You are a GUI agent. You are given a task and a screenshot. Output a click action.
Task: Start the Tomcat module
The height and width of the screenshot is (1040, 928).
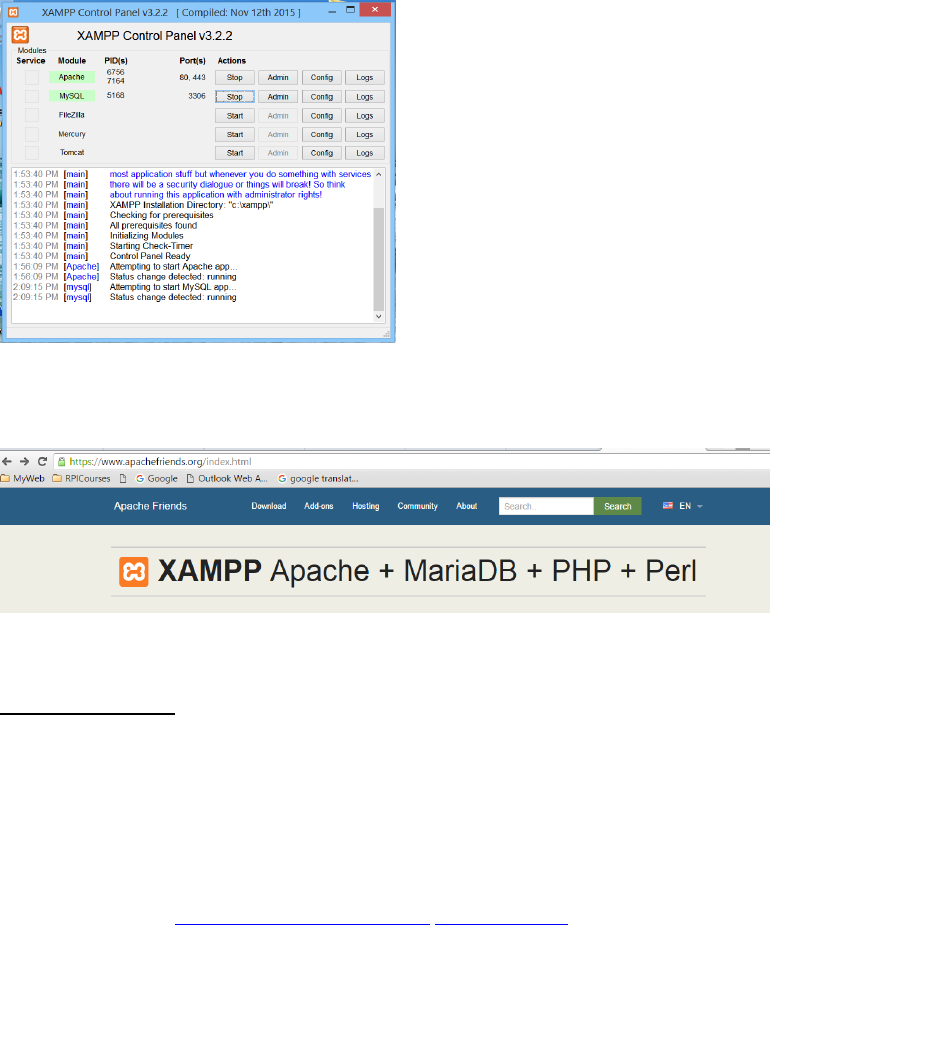click(235, 153)
